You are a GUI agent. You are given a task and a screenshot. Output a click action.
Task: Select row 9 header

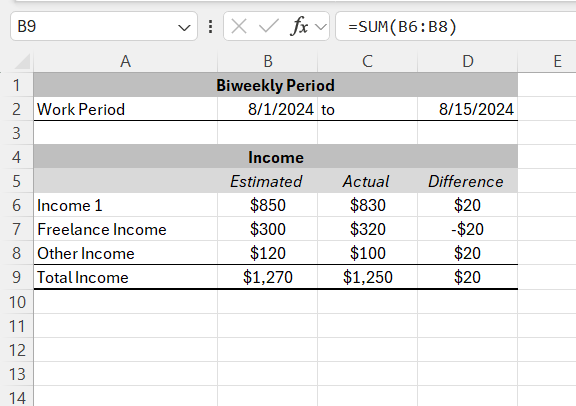click(17, 277)
